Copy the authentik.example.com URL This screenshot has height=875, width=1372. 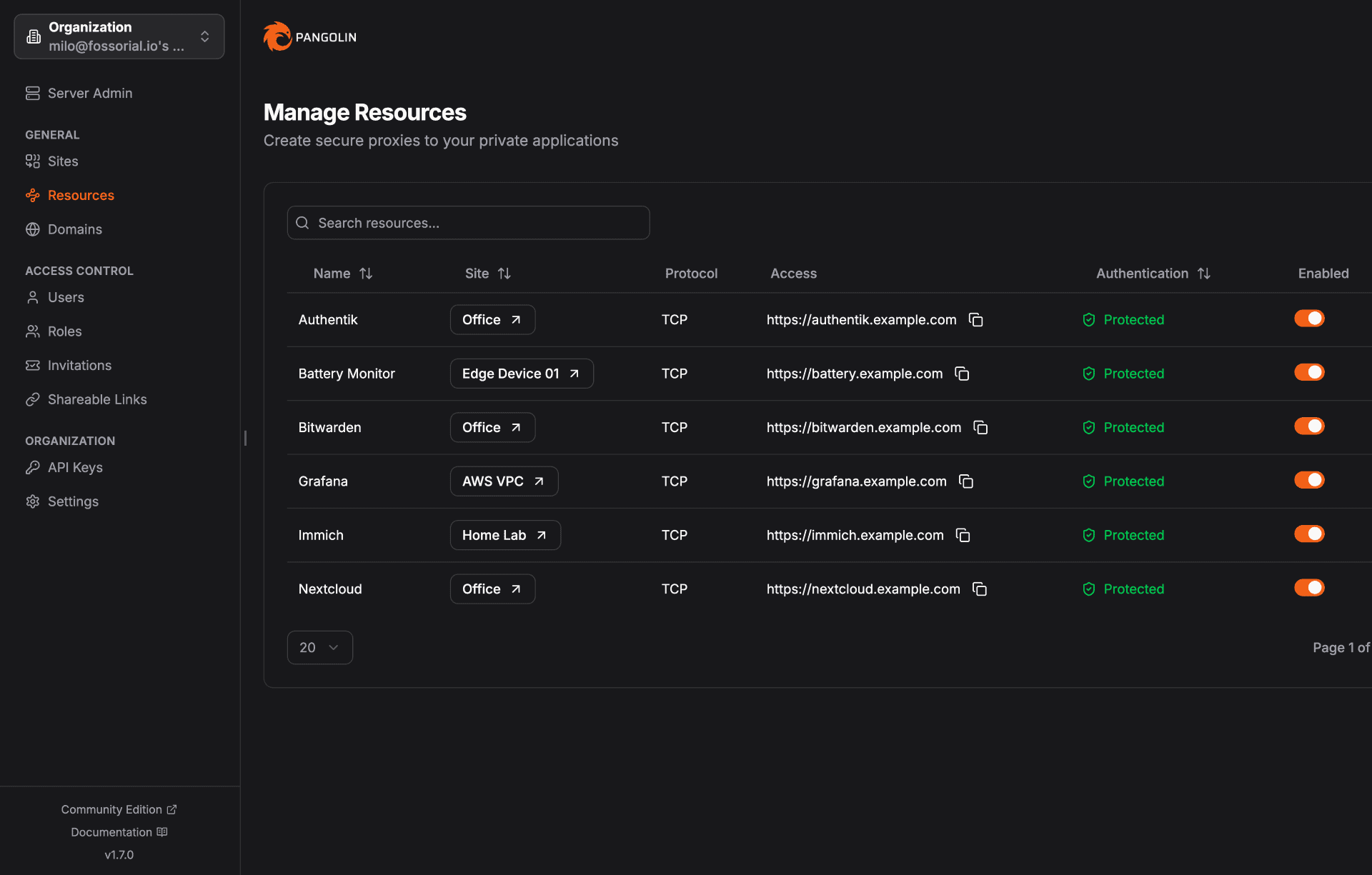tap(975, 320)
